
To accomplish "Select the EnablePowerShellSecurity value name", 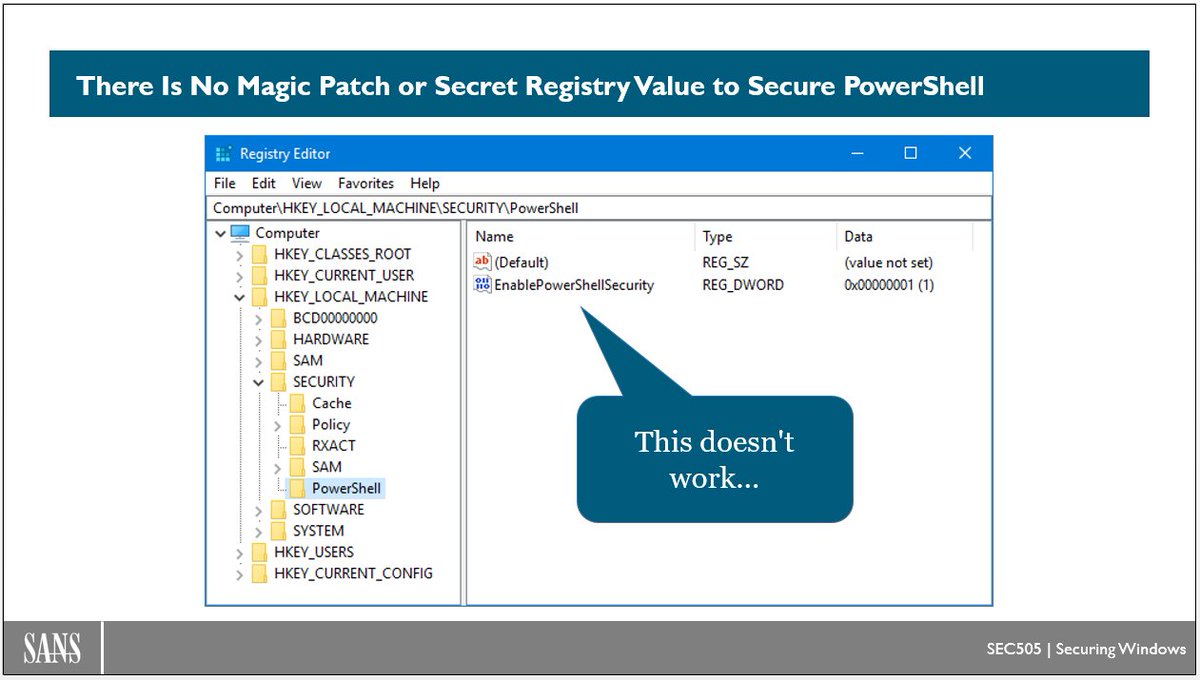I will [574, 285].
